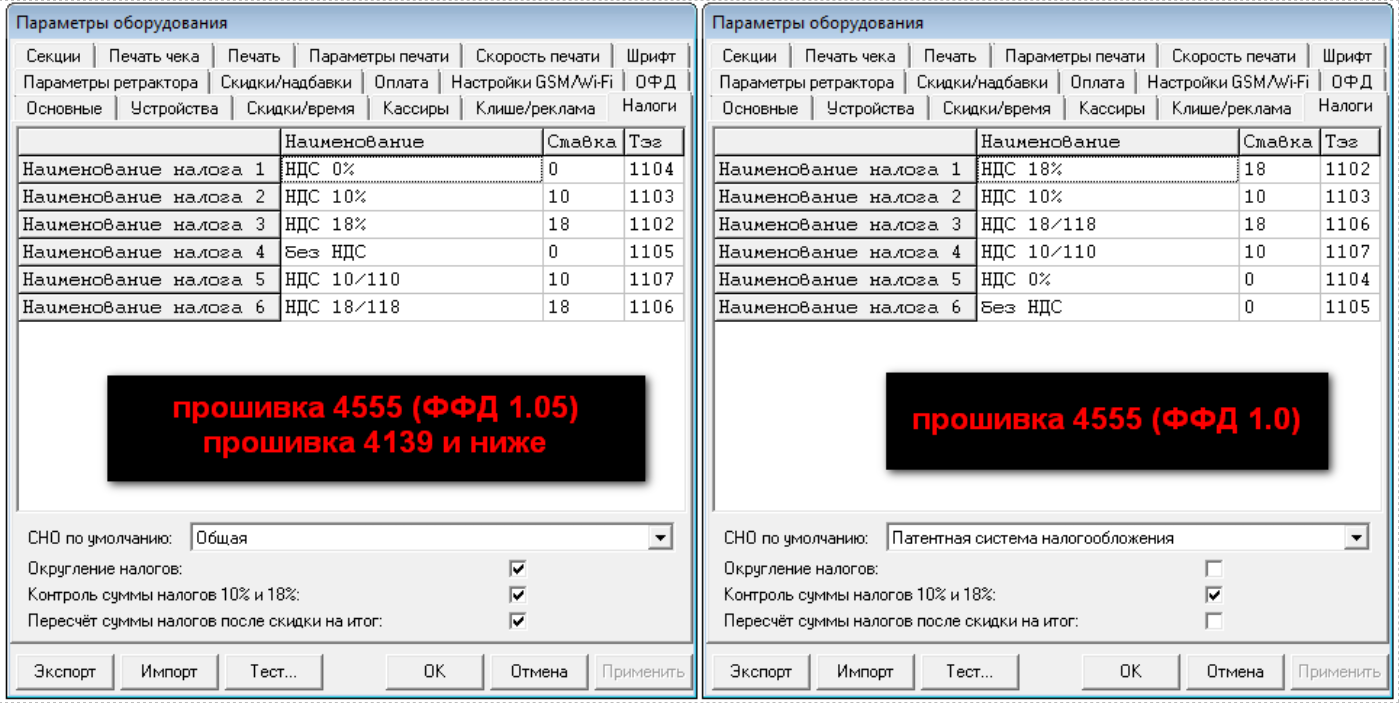Select Кассиры tab in left window
1399x703 pixels.
point(414,108)
